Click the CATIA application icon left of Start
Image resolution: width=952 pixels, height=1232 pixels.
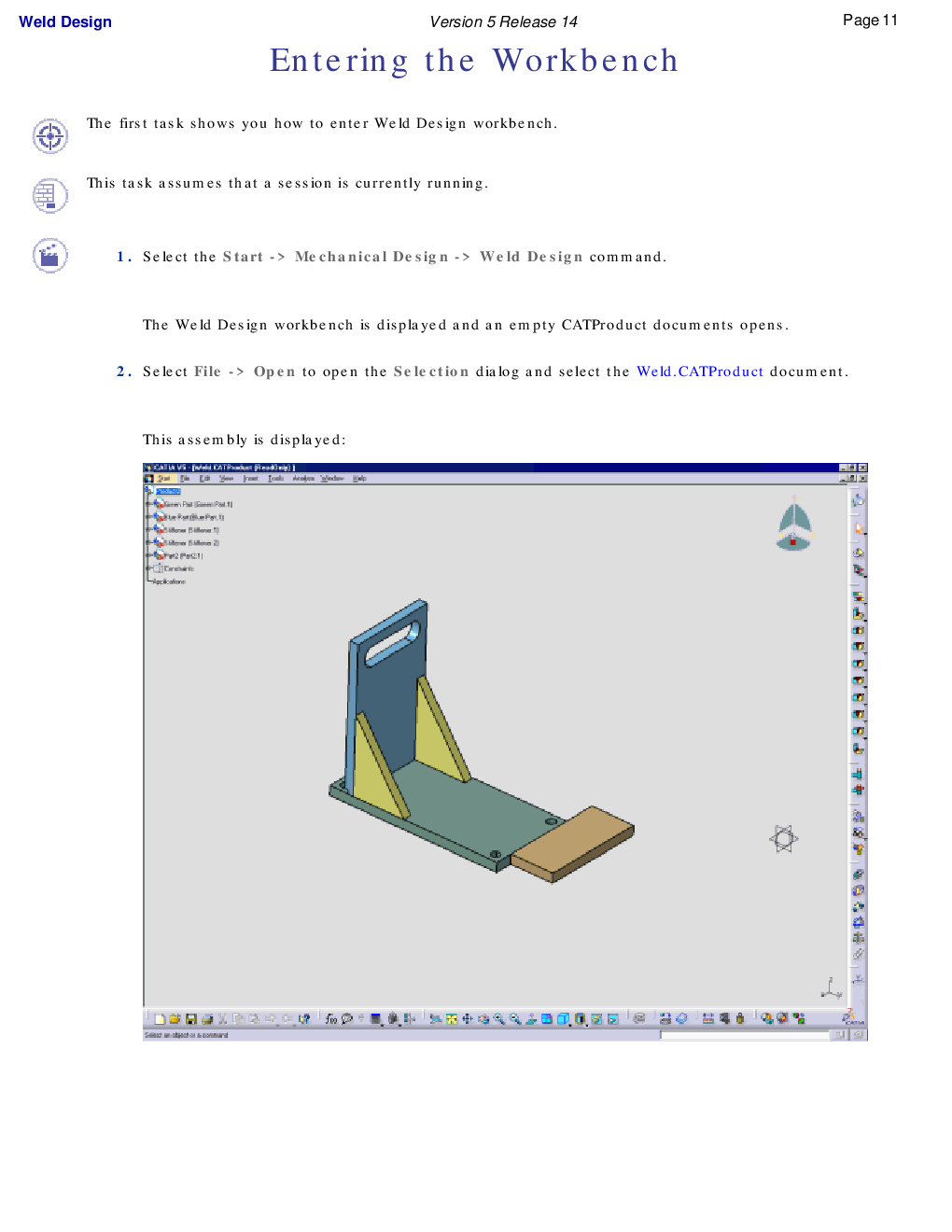(x=148, y=479)
